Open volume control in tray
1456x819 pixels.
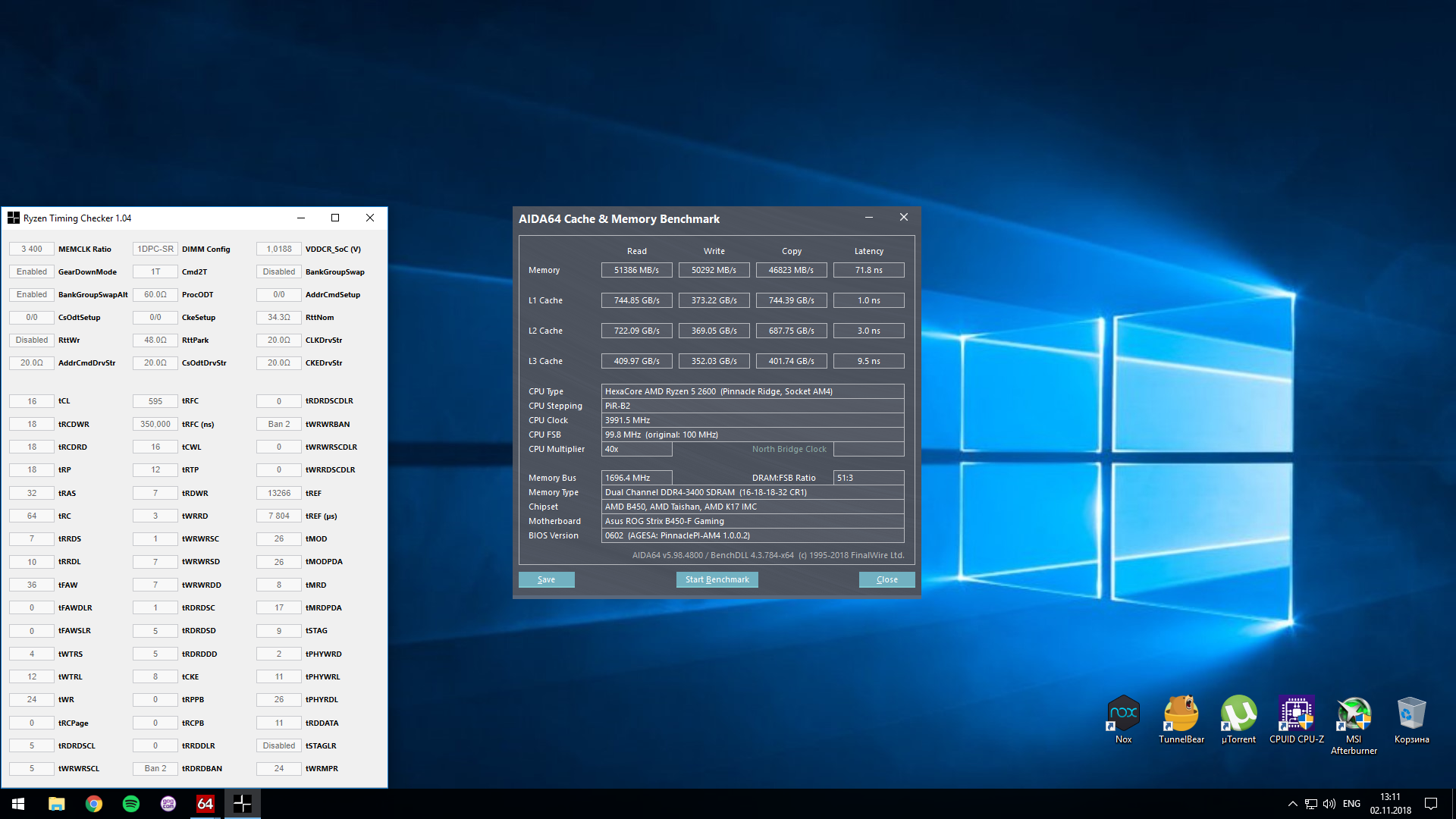click(1329, 804)
